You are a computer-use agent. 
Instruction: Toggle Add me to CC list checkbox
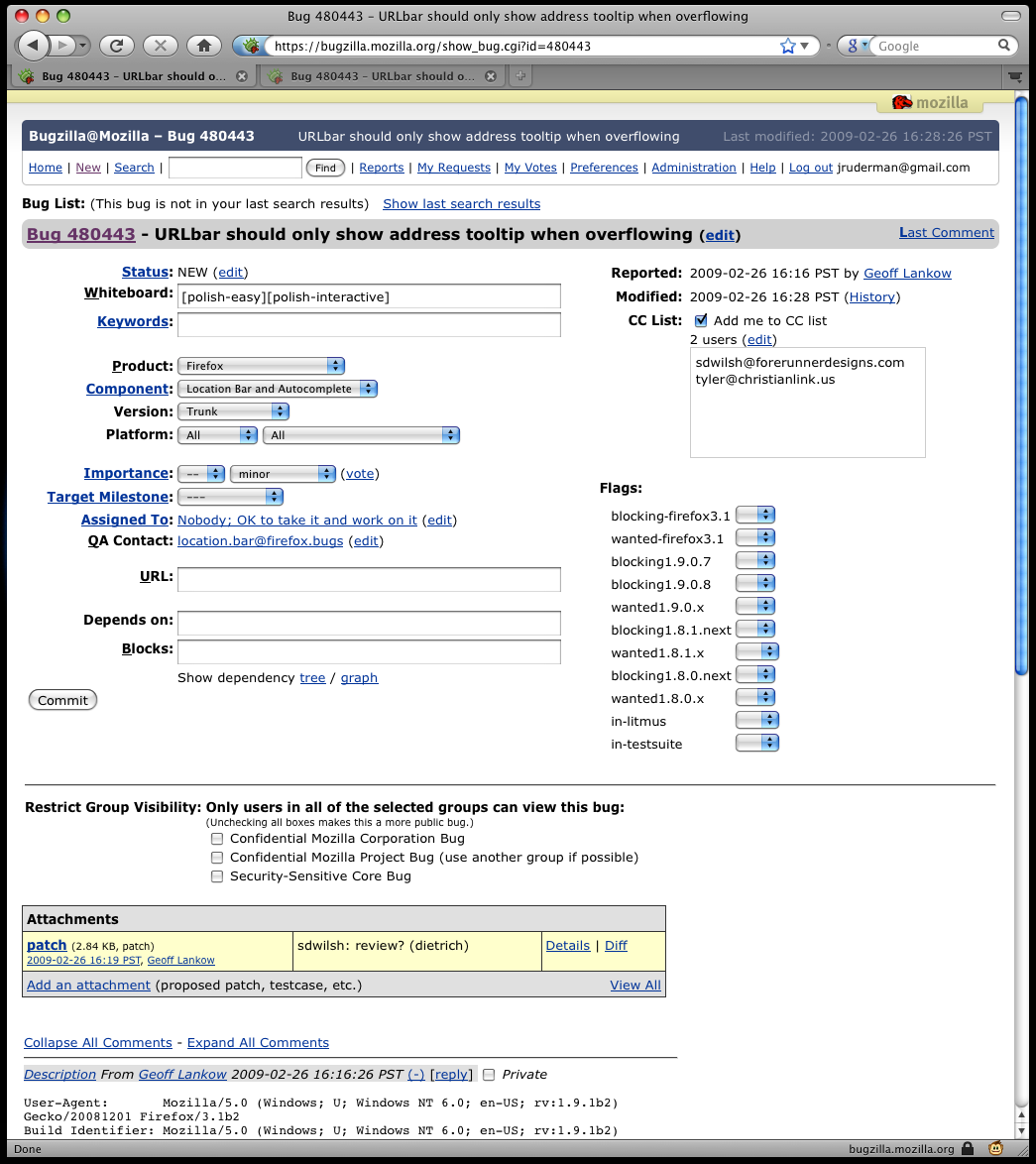(x=701, y=320)
